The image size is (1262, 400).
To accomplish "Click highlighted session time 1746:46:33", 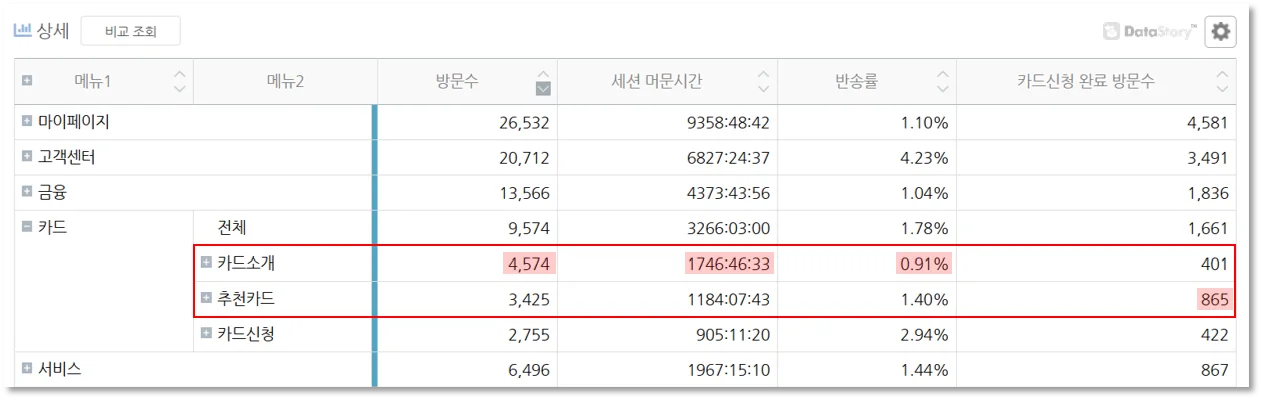I will coord(728,263).
